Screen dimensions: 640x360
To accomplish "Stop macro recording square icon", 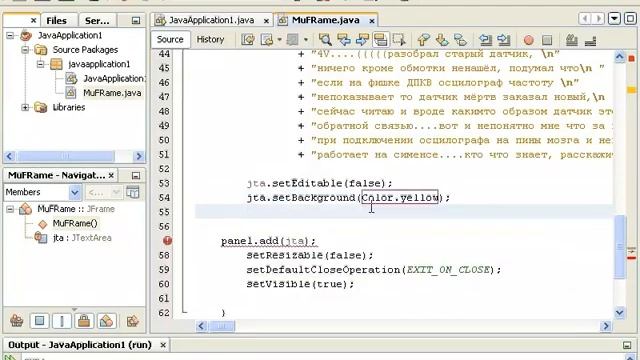I will click(x=547, y=40).
